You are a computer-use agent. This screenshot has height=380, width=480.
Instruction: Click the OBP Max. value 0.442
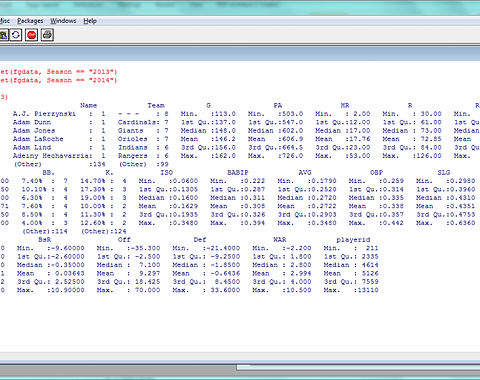point(393,223)
